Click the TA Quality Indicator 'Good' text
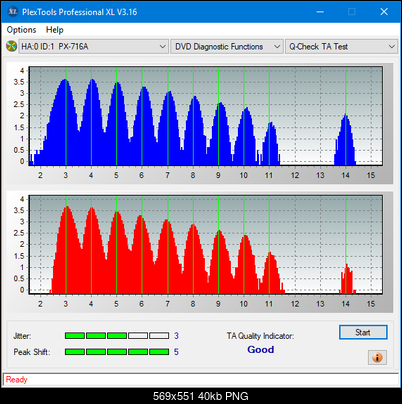This screenshot has width=402, height=404. pos(261,350)
